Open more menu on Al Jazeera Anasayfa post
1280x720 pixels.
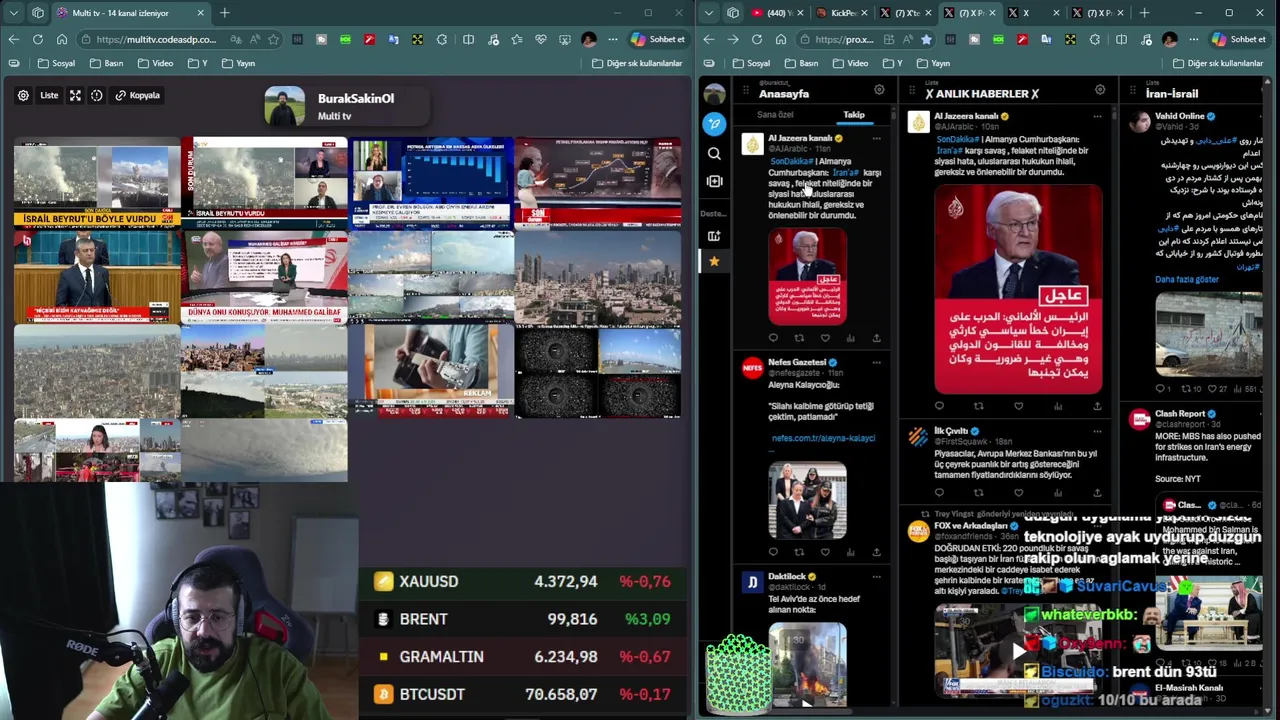click(x=877, y=138)
